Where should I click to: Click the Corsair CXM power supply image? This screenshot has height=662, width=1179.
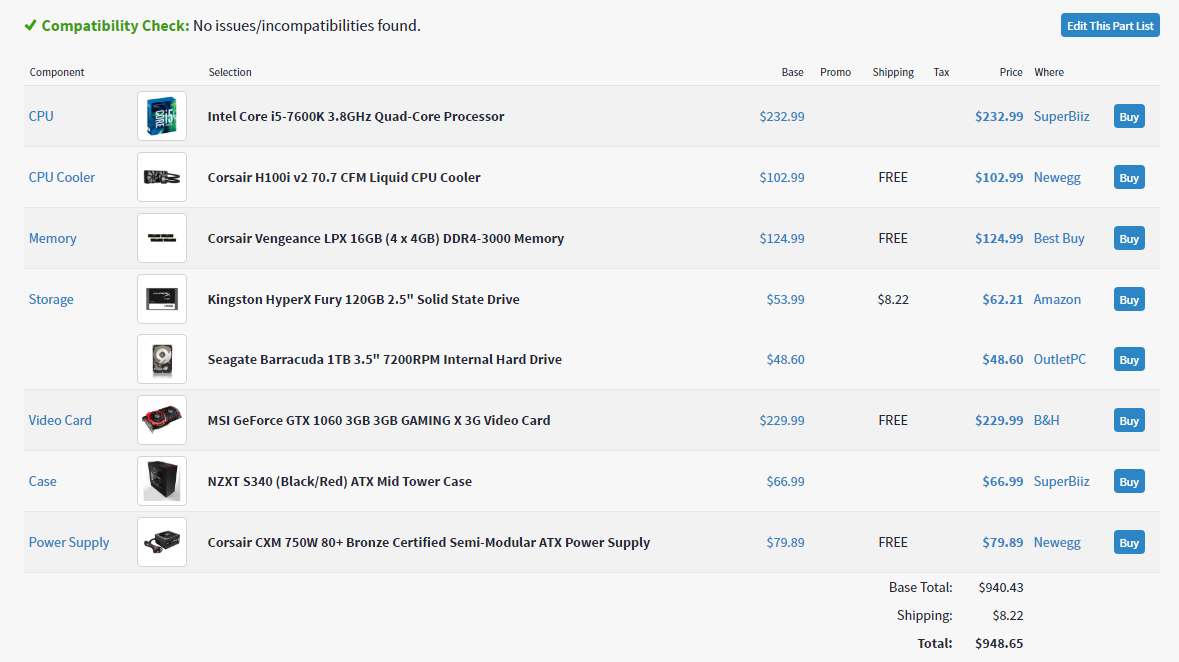(x=162, y=543)
